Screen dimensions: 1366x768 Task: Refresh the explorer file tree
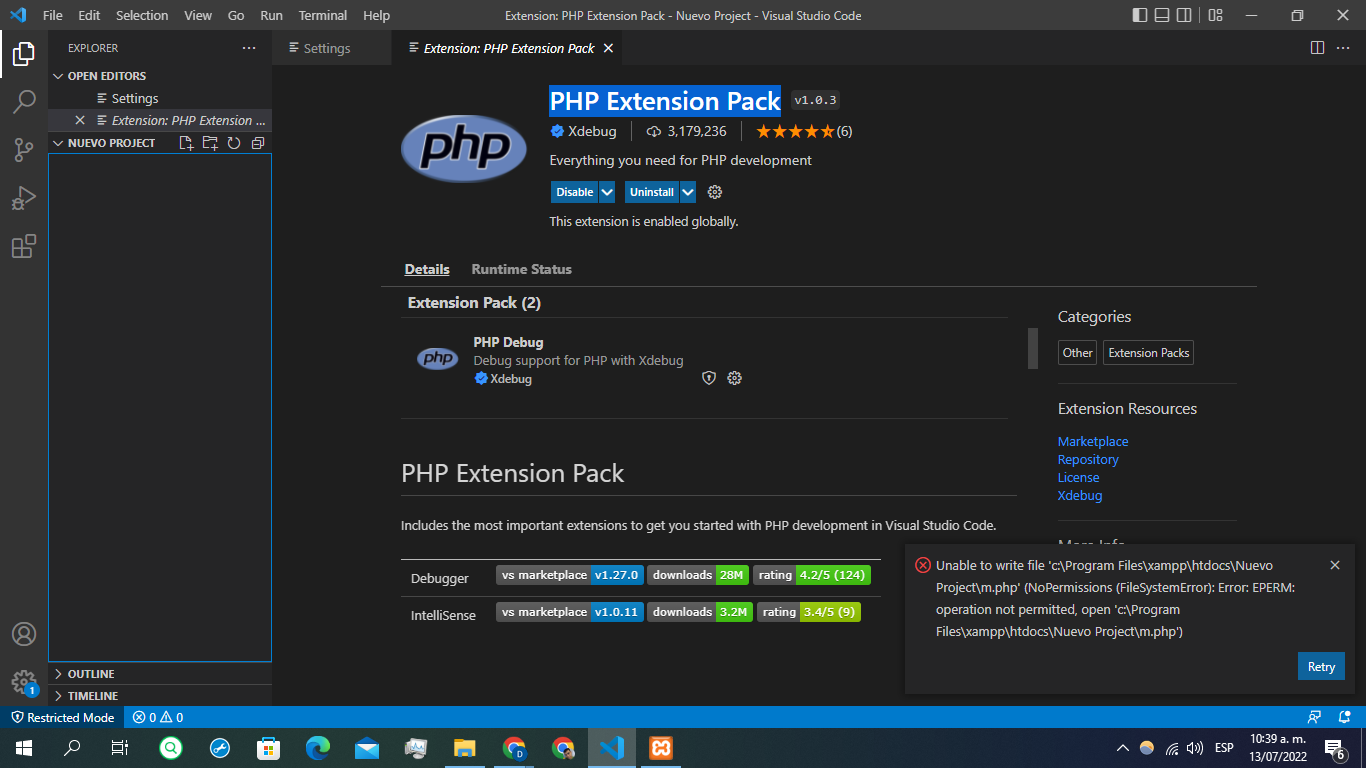tap(234, 143)
